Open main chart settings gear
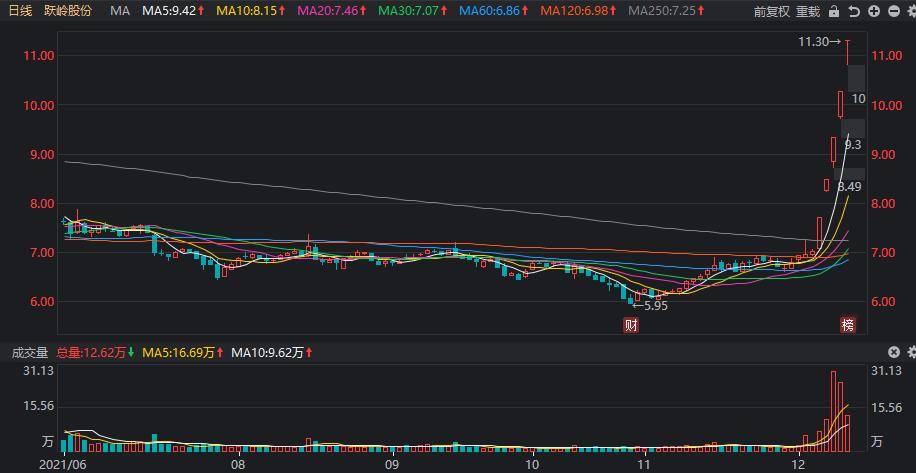The image size is (916, 473). point(911,11)
